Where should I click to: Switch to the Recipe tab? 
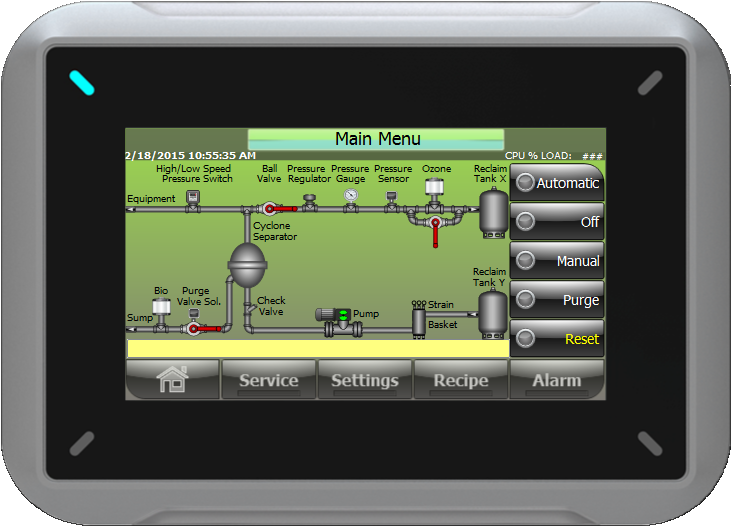pyautogui.click(x=460, y=380)
